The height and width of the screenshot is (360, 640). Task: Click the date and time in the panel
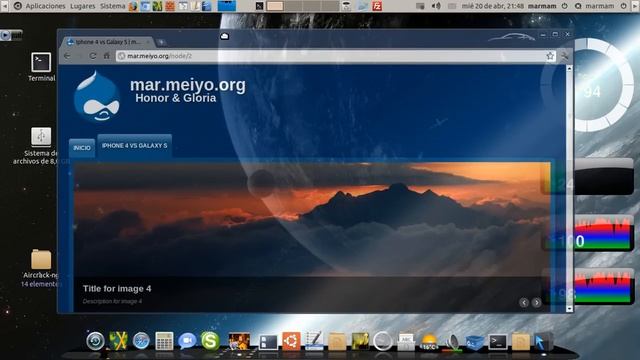pyautogui.click(x=493, y=6)
